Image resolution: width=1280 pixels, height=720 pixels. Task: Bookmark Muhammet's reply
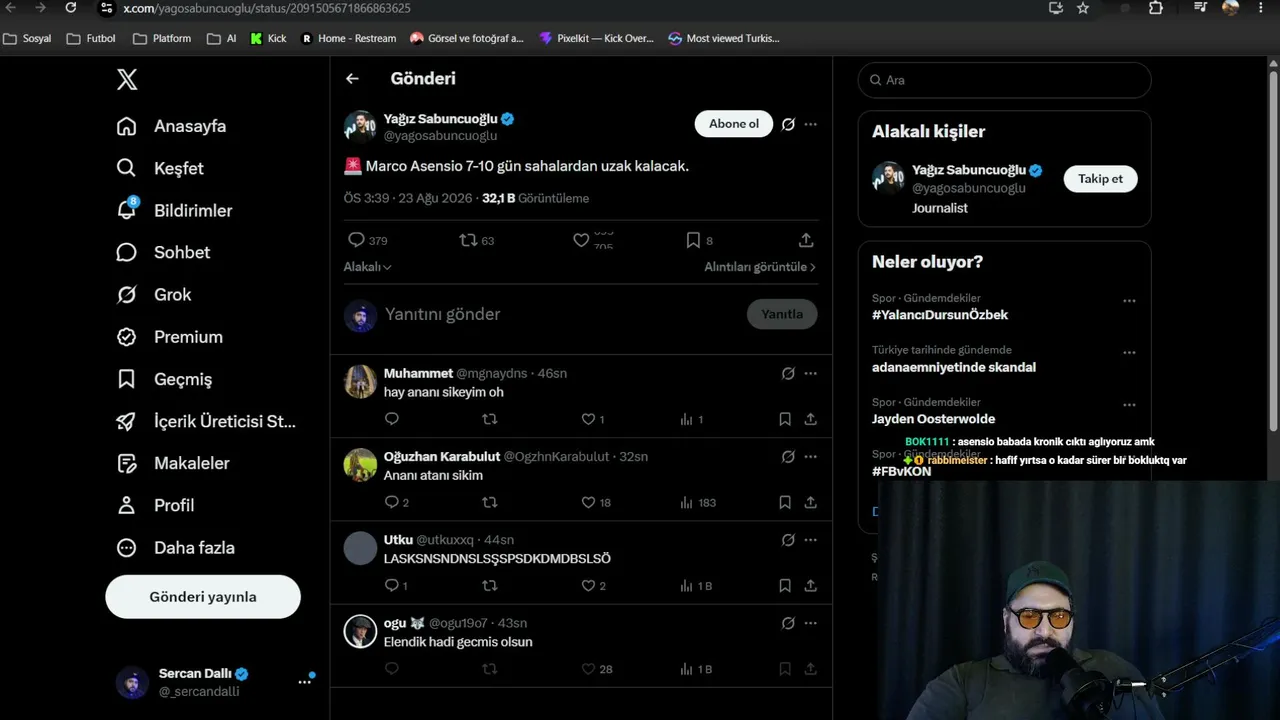tap(785, 419)
